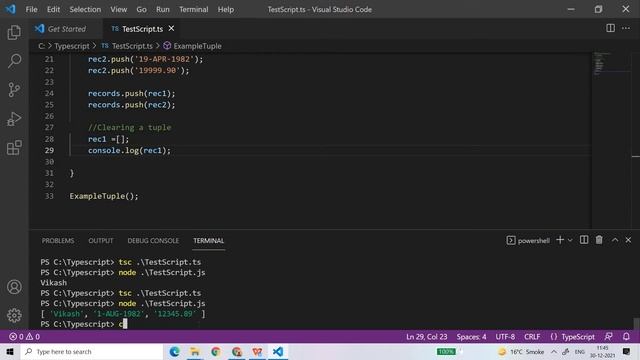This screenshot has width=640, height=360.
Task: Change encoding via UTF-8 status item
Action: 505,337
